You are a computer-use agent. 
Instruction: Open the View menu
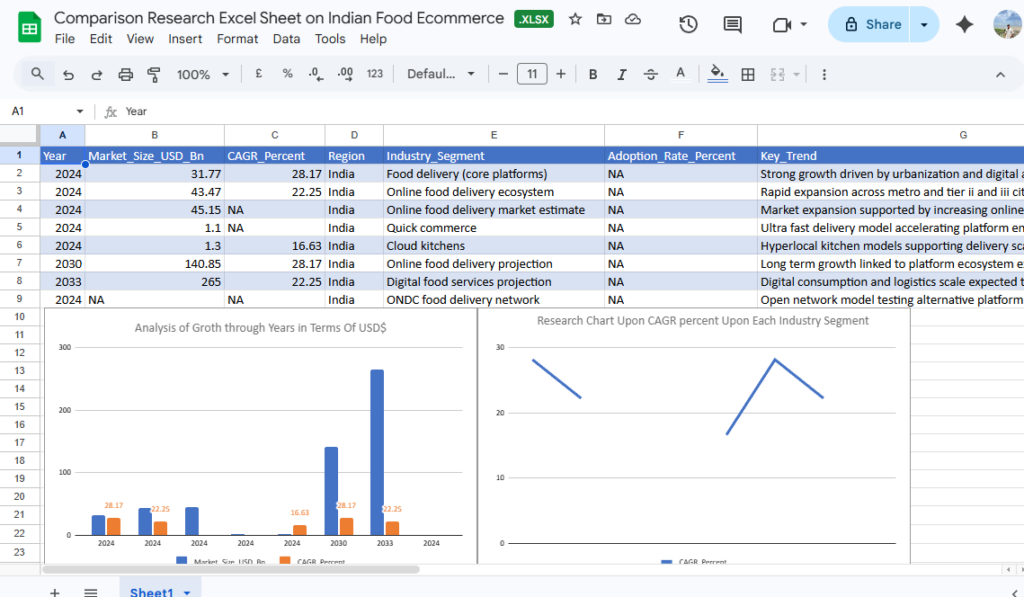click(140, 39)
